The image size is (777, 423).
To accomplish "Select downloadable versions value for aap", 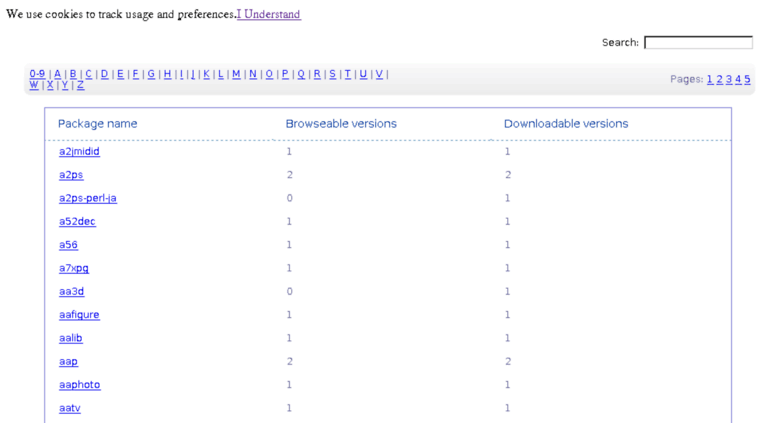I will pyautogui.click(x=508, y=361).
